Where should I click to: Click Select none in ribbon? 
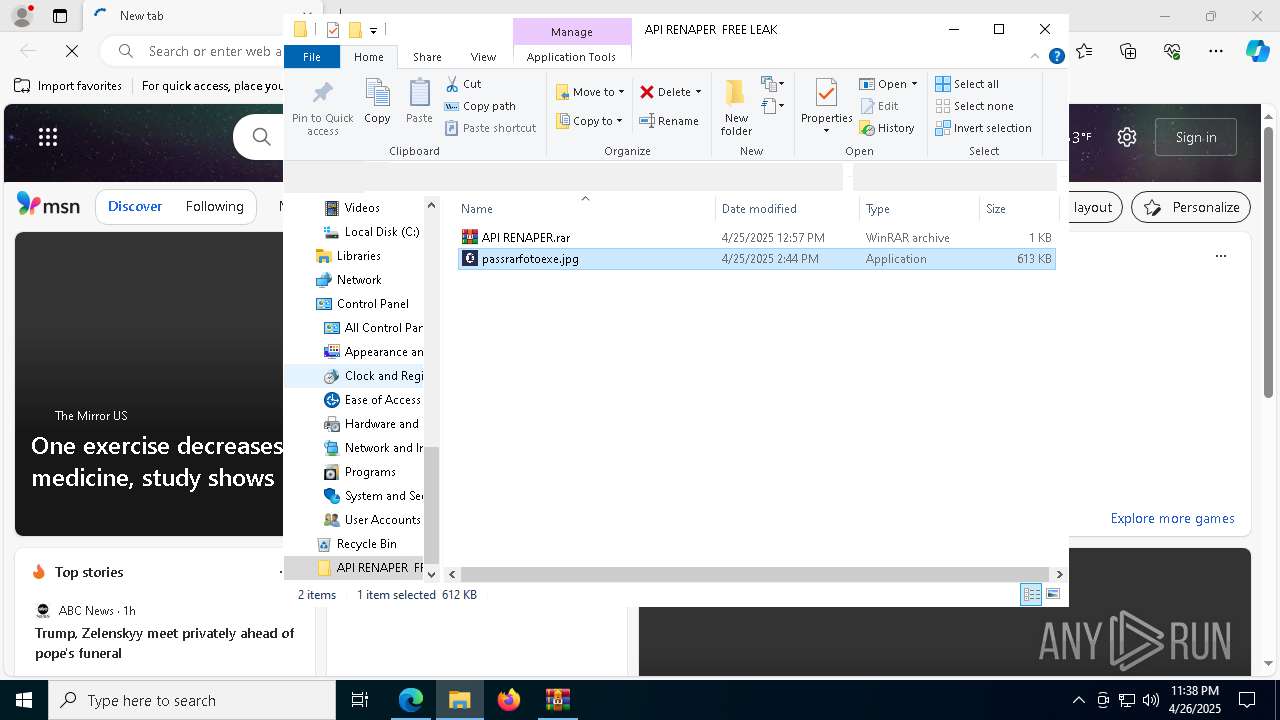coord(974,106)
